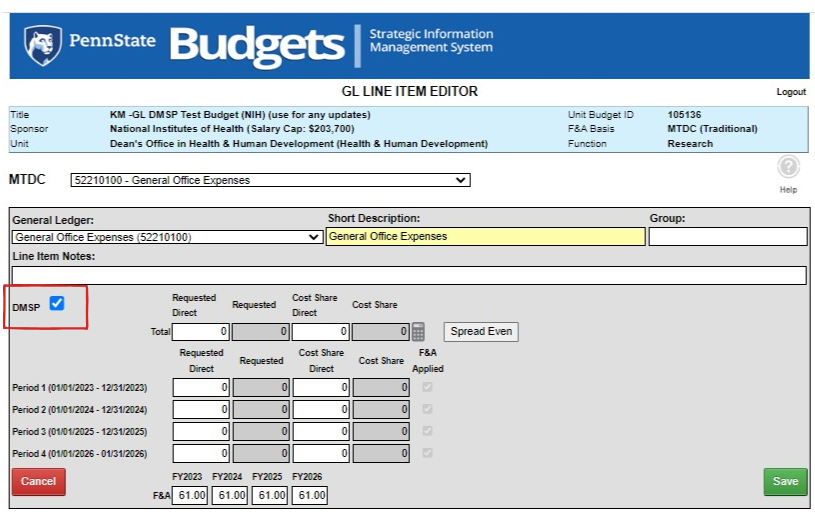This screenshot has height=516, width=815.
Task: Click Period 3 Requested Direct field
Action: [x=201, y=431]
